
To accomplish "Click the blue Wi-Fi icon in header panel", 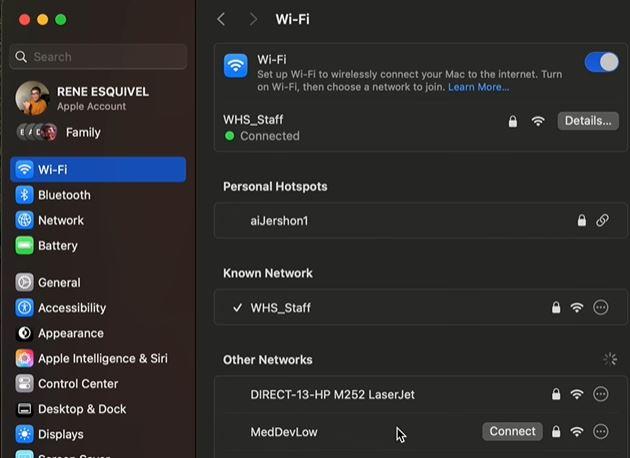I will tap(236, 66).
